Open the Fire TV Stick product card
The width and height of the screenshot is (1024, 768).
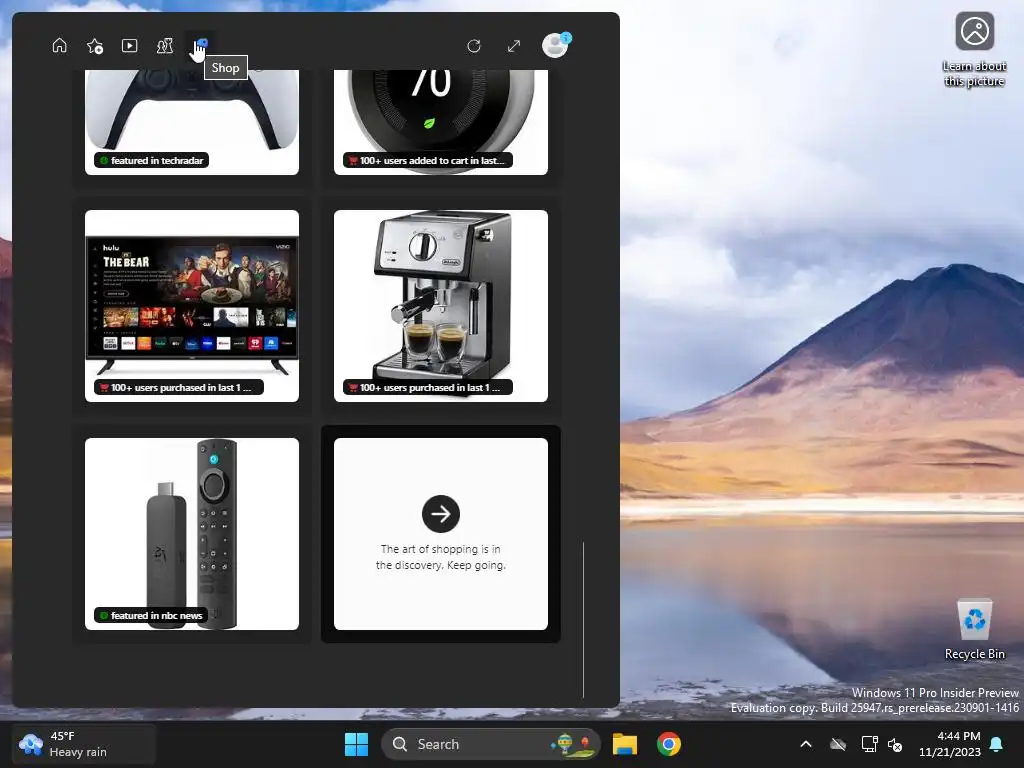pyautogui.click(x=192, y=534)
